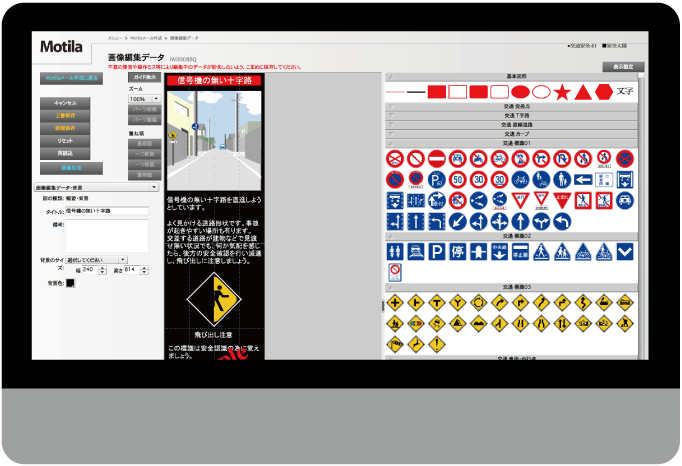This screenshot has width=682, height=466.
Task: Expand the 交通 交差点 section
Action: (511, 106)
